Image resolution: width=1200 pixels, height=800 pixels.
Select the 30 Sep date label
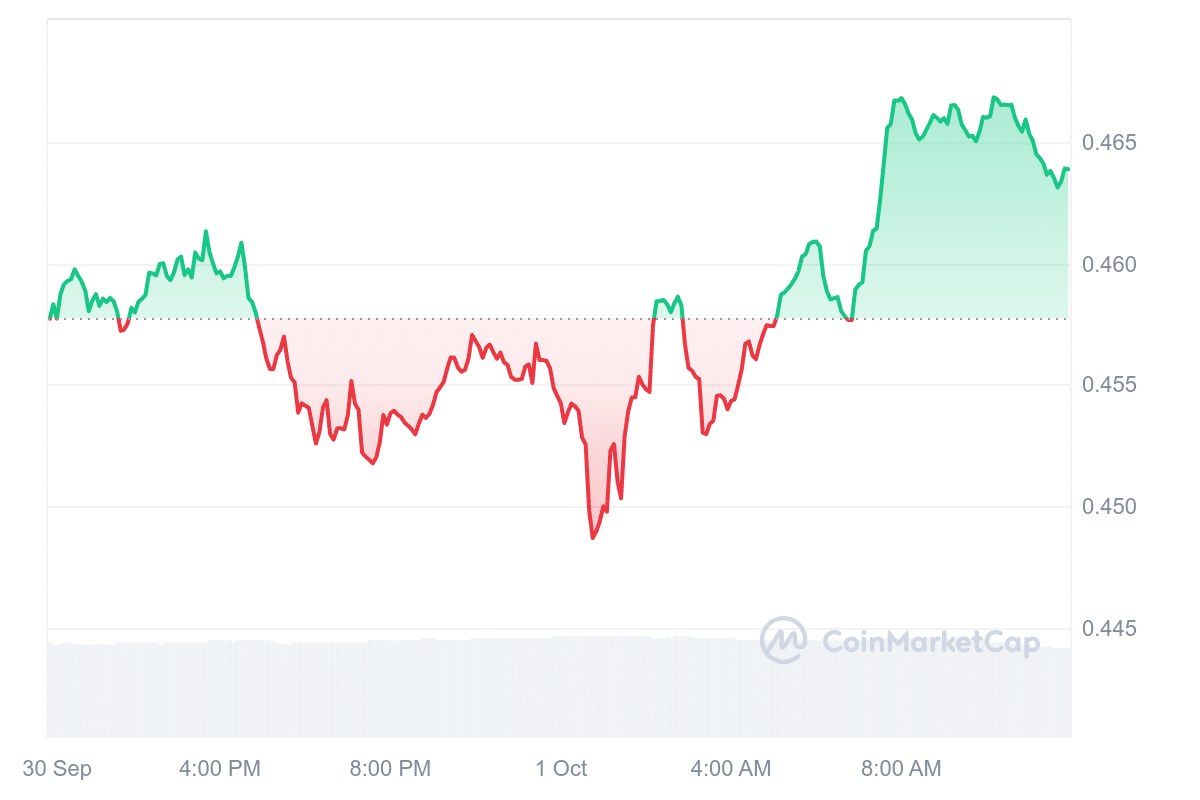(57, 769)
